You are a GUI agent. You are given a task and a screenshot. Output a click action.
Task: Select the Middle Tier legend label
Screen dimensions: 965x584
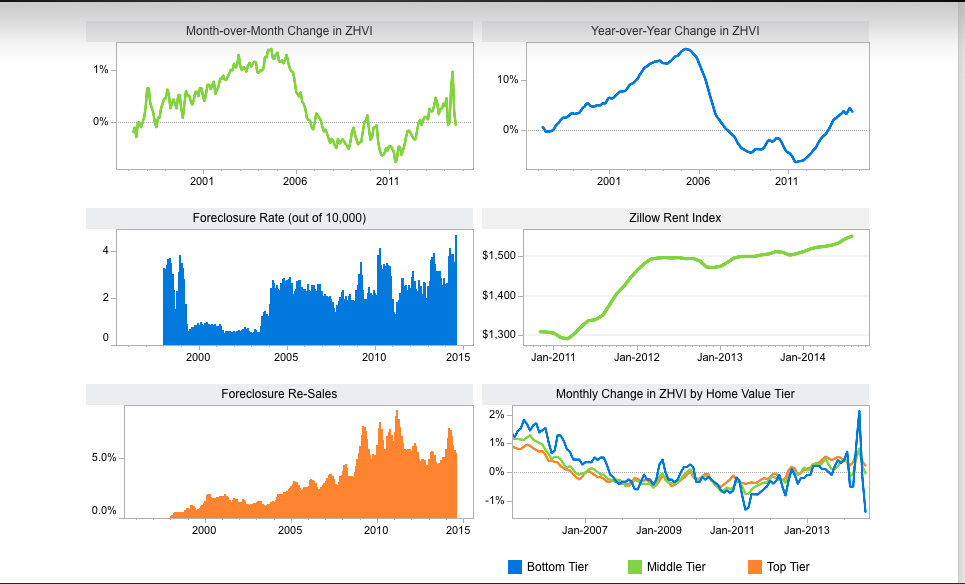point(676,567)
